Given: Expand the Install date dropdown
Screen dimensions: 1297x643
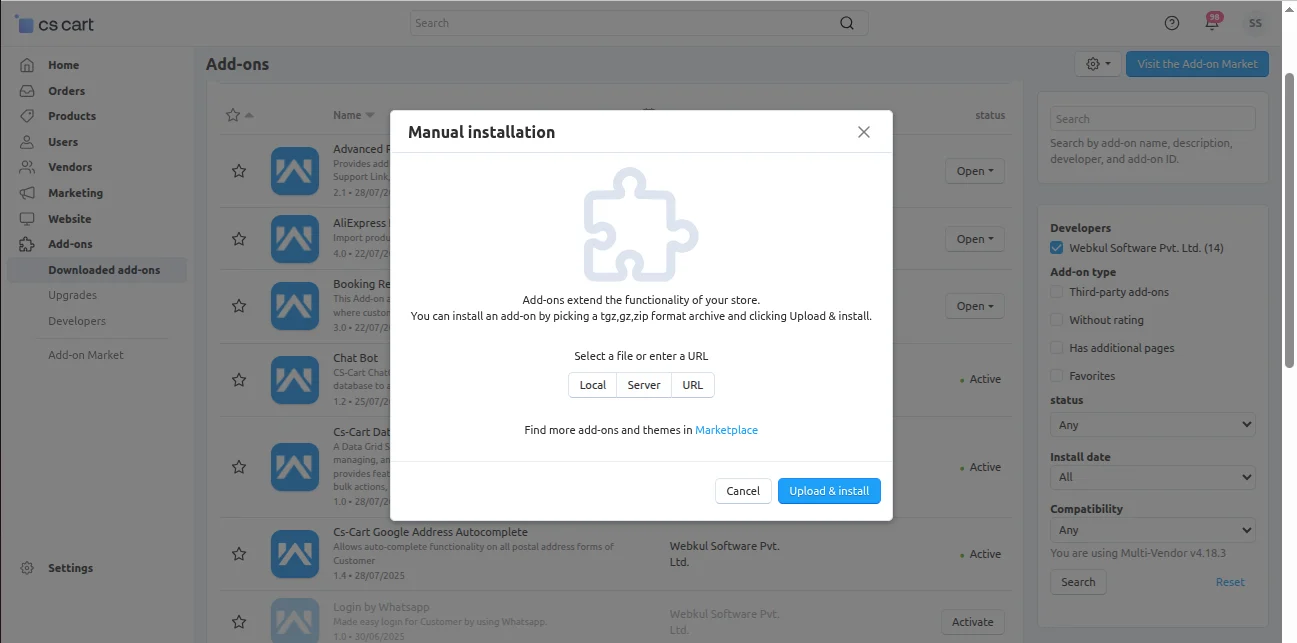Looking at the screenshot, I should coord(1152,477).
